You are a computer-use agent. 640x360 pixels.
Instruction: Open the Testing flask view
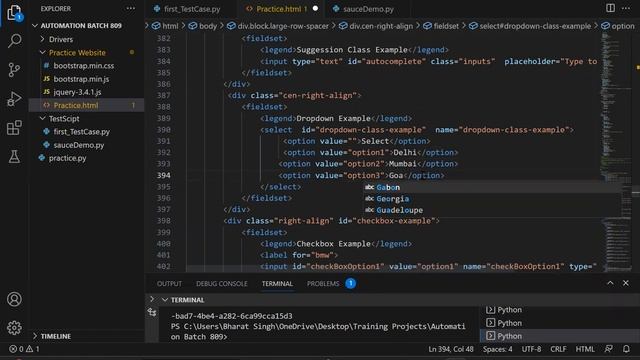pos(14,156)
